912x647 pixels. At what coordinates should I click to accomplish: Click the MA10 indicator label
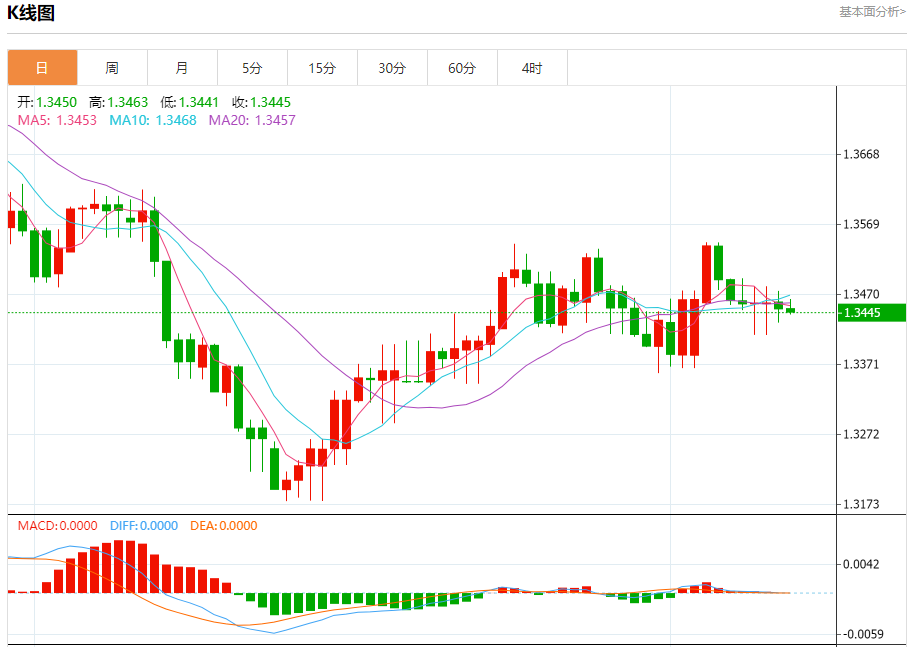pyautogui.click(x=152, y=120)
